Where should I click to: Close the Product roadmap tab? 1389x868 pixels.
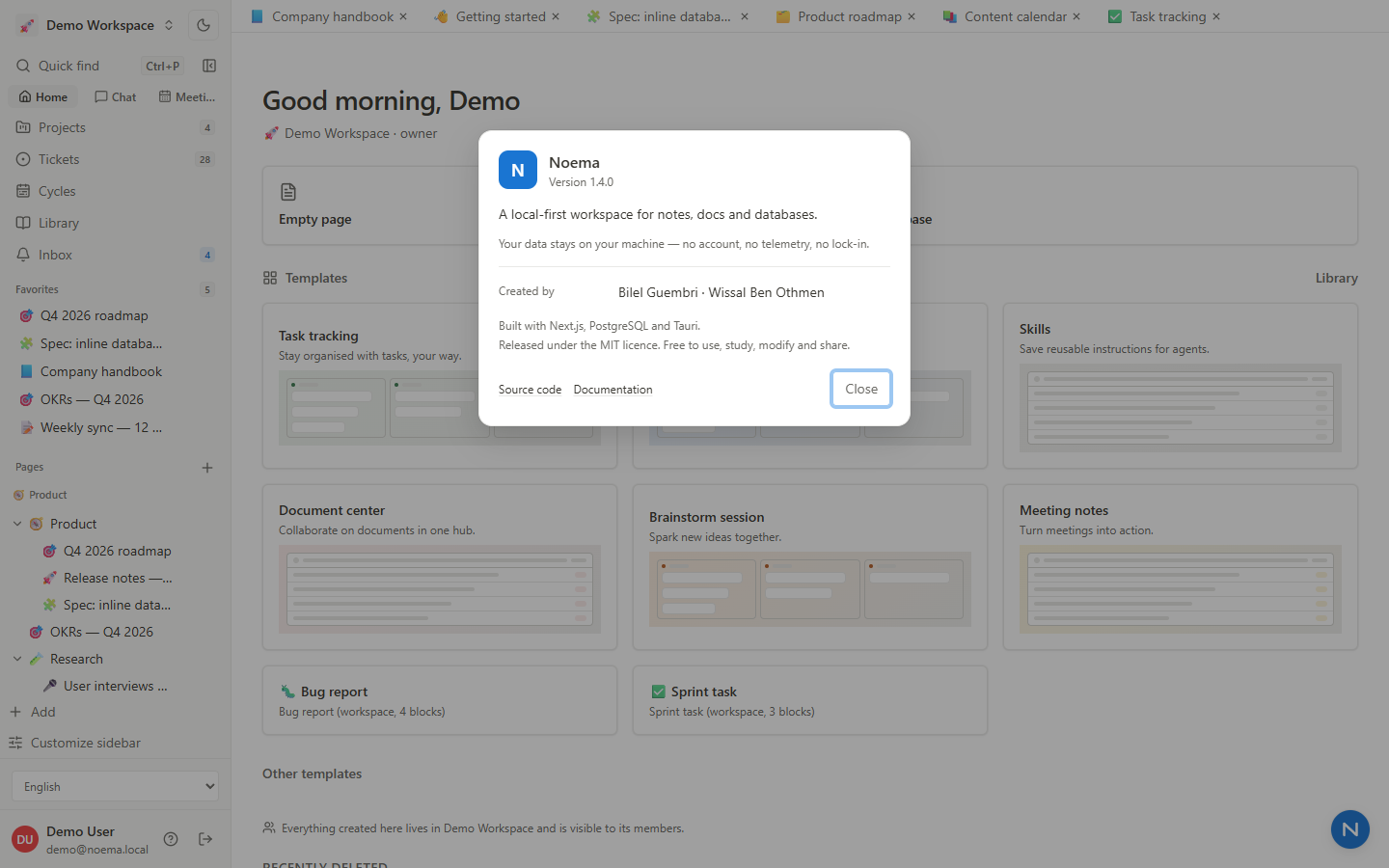tap(912, 16)
